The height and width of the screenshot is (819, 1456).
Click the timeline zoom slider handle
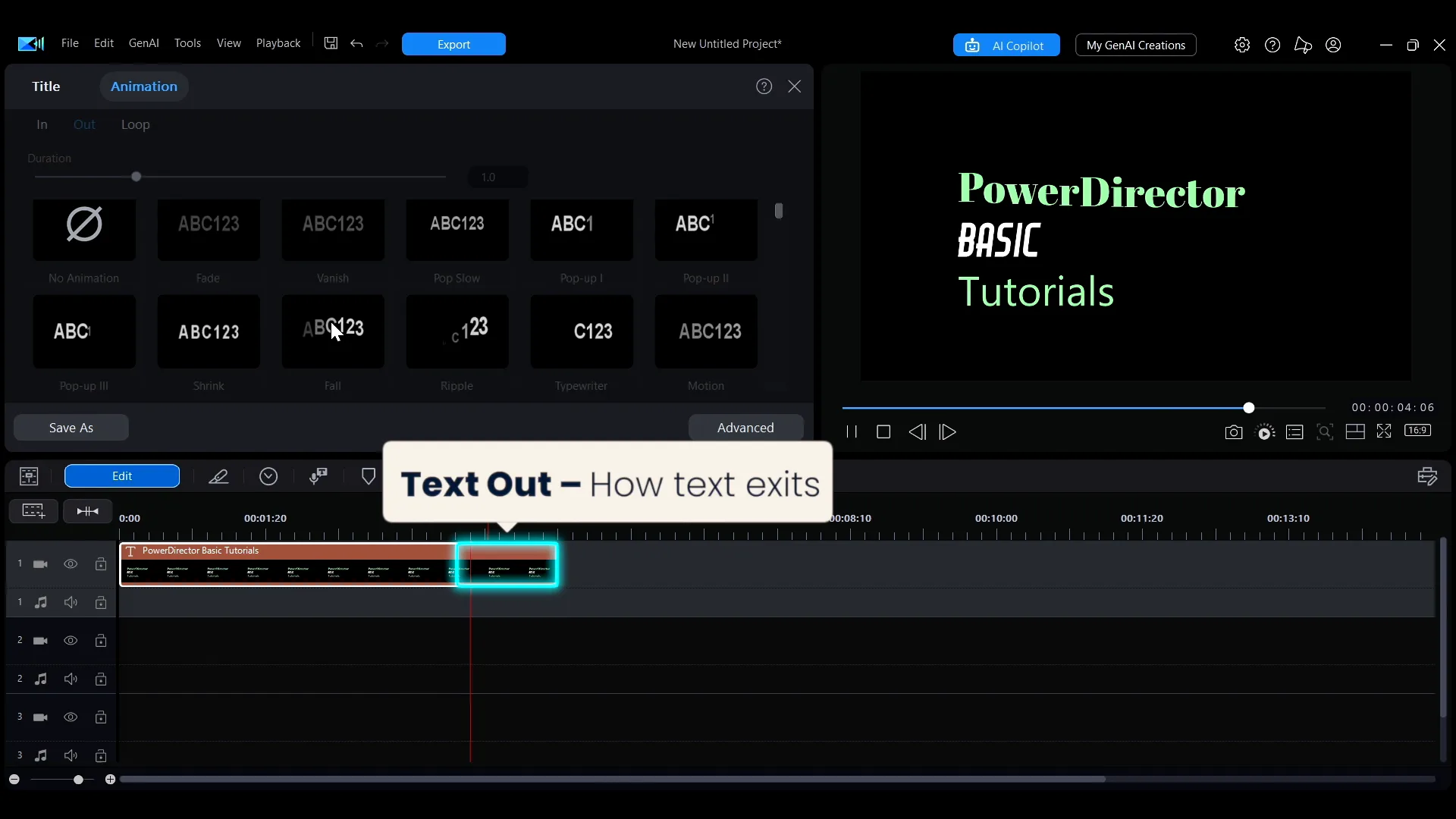78,780
